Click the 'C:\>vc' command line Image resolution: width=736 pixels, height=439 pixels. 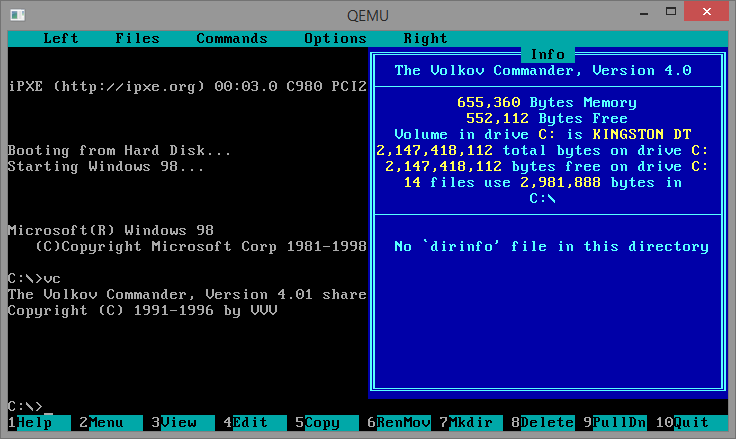[x=34, y=278]
